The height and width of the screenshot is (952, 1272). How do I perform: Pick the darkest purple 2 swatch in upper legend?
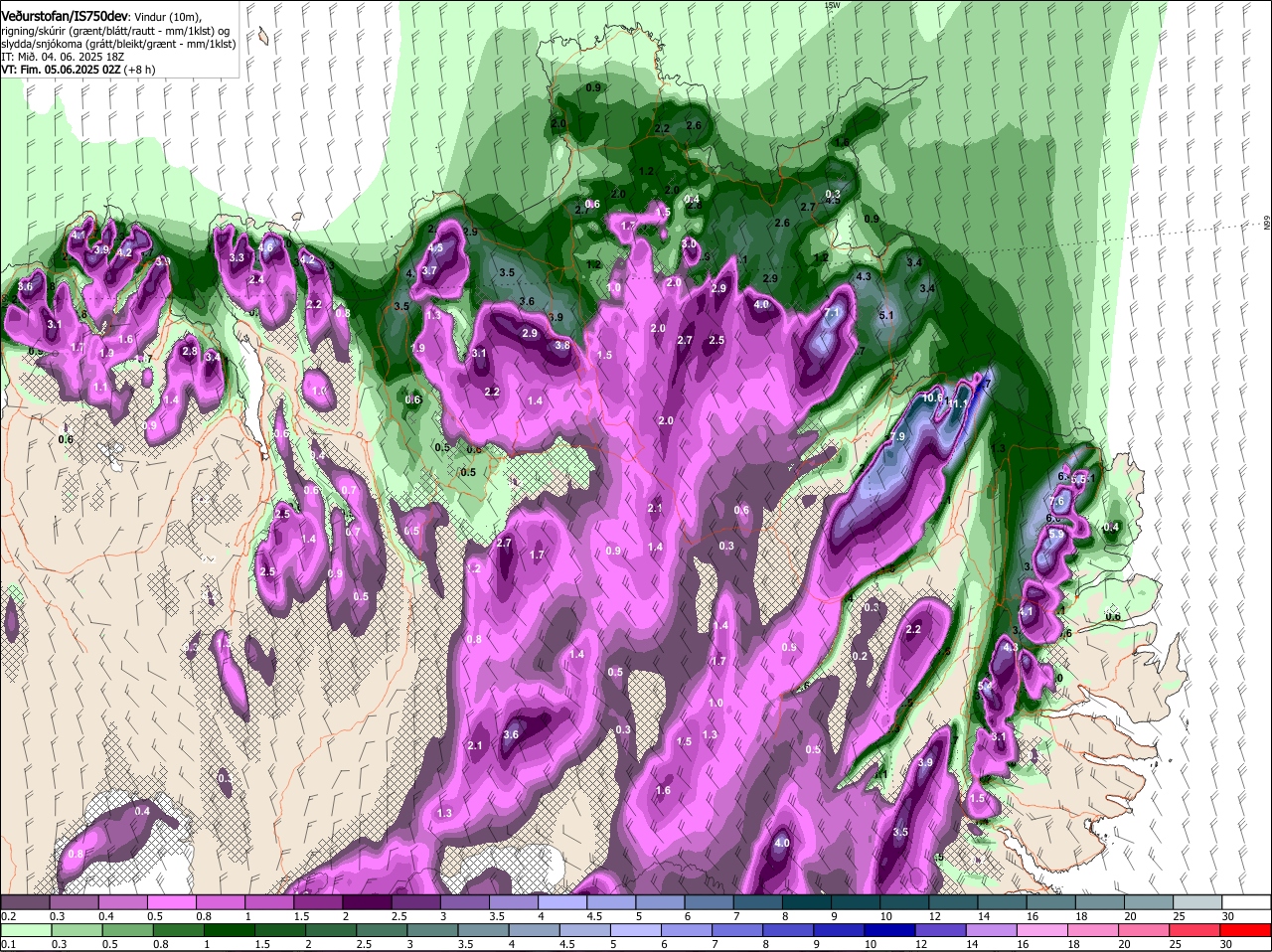coord(366,902)
